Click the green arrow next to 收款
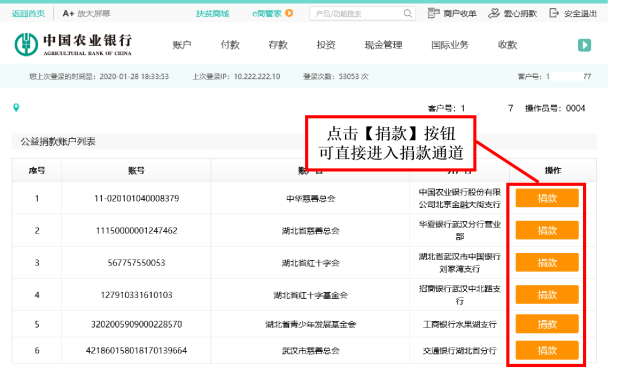 click(584, 45)
